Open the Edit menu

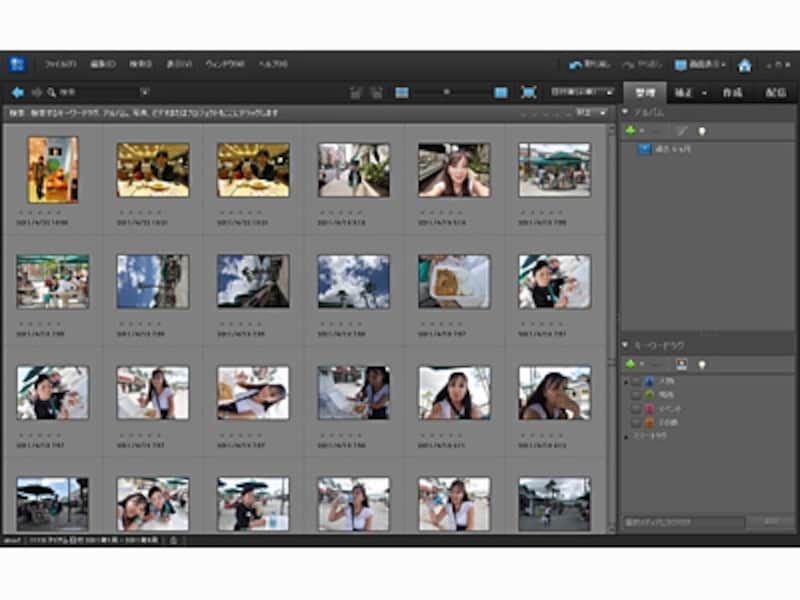coord(103,64)
